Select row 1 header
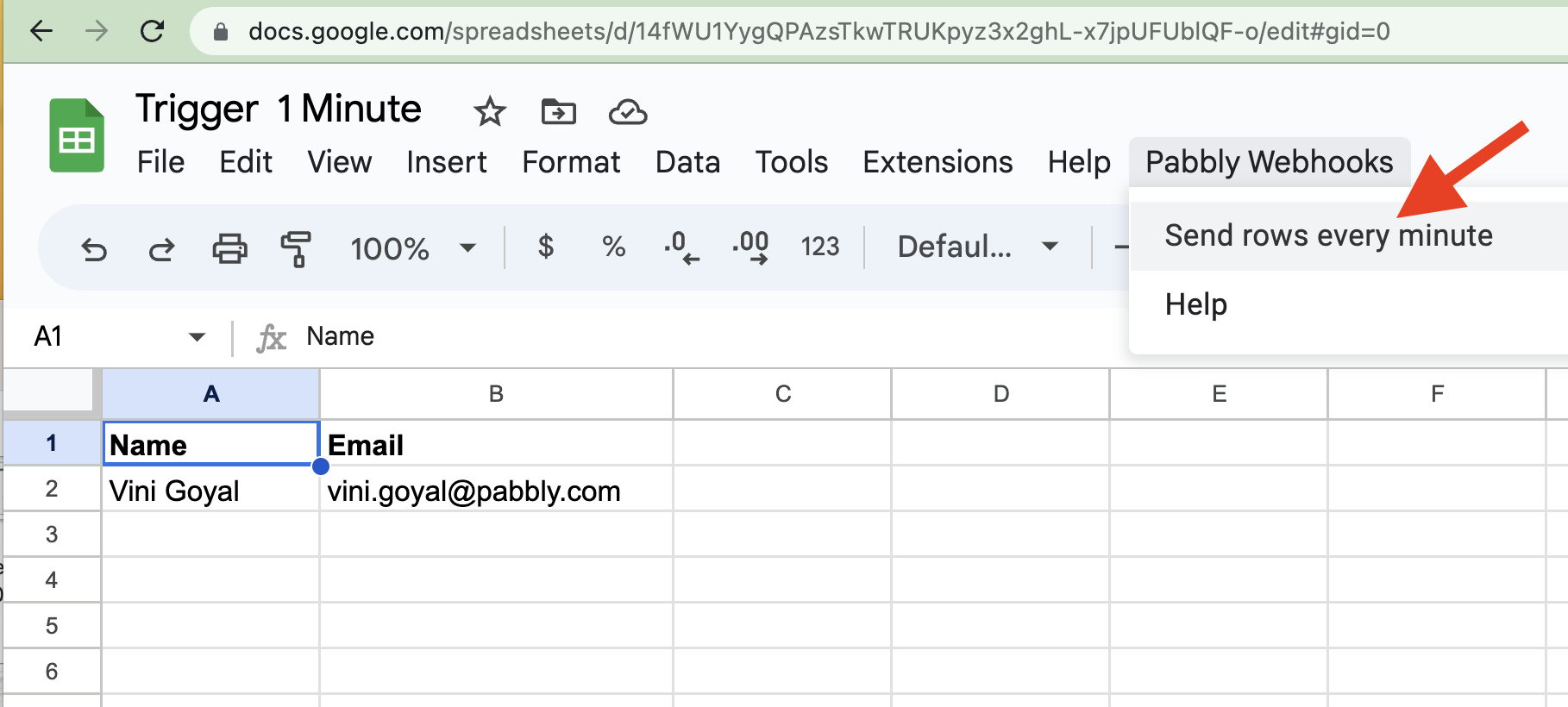 click(52, 443)
